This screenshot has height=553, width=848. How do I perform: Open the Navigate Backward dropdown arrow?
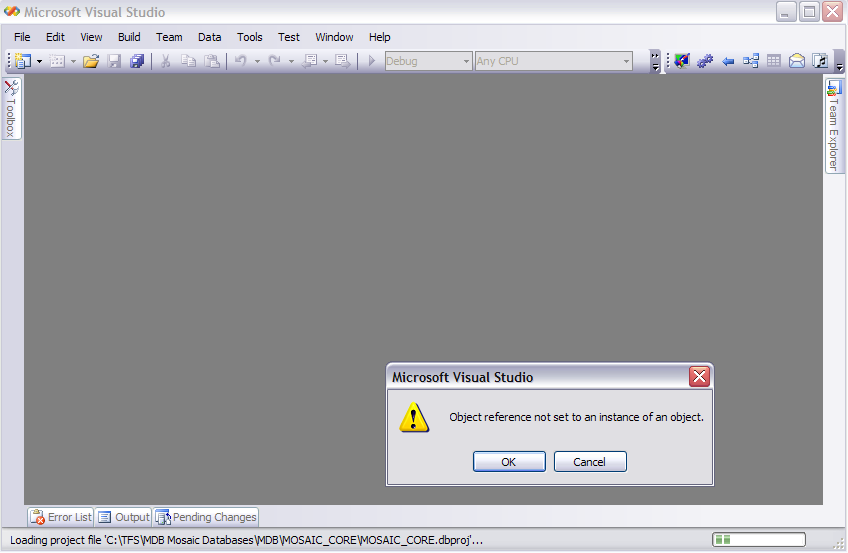326,62
